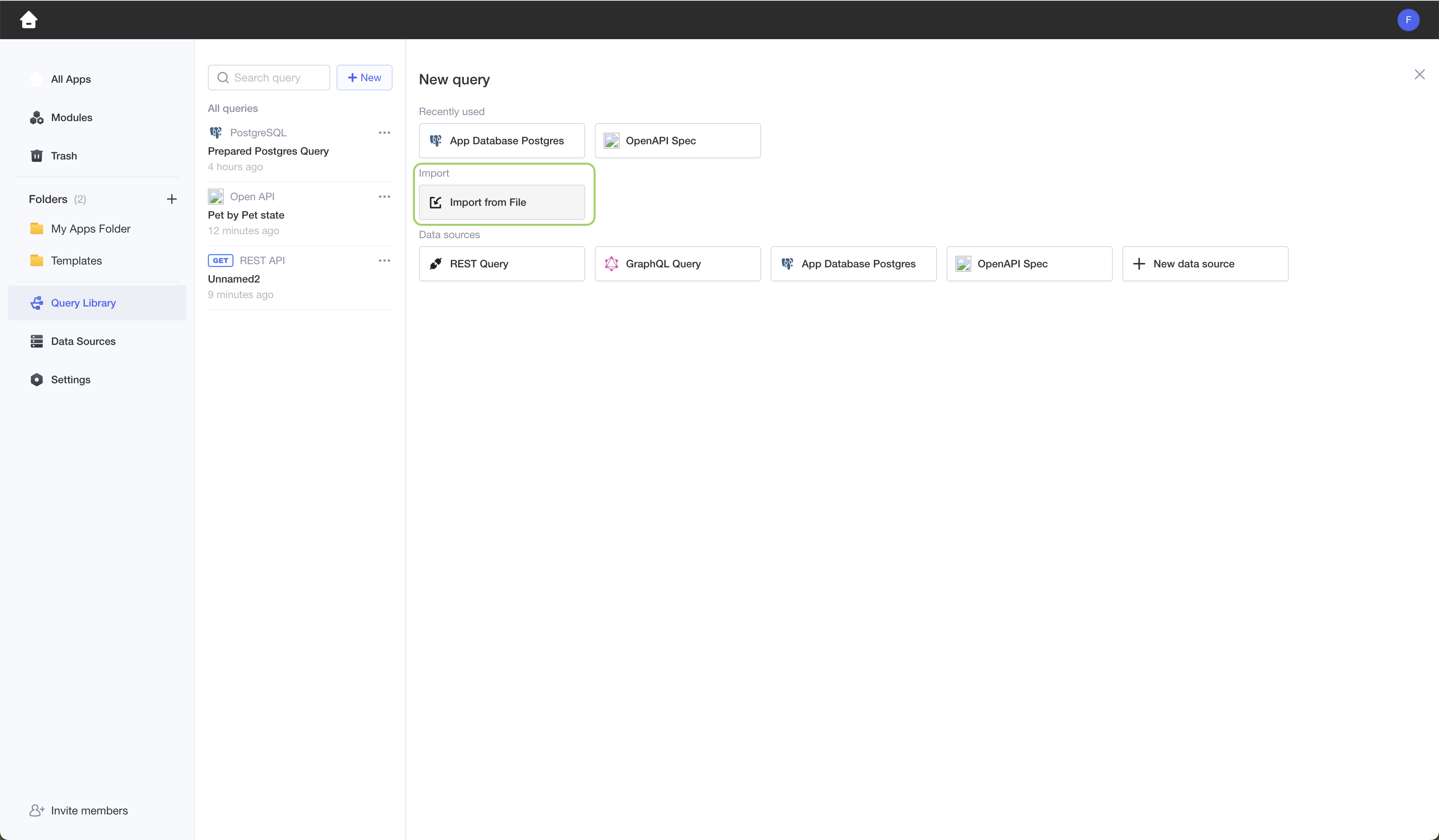Screen dimensions: 1439x840
Task: Click Invite members link
Action: [88, 810]
